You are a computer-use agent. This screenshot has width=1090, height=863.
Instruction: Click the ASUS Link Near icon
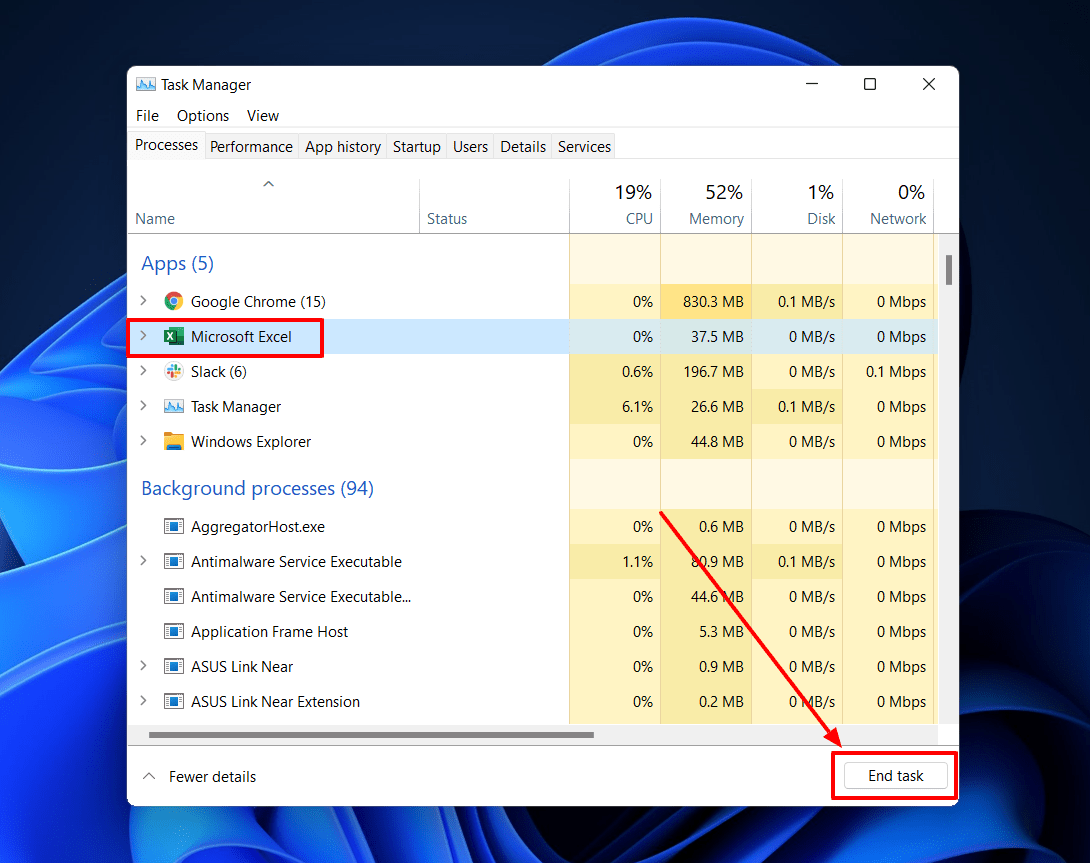(x=173, y=666)
